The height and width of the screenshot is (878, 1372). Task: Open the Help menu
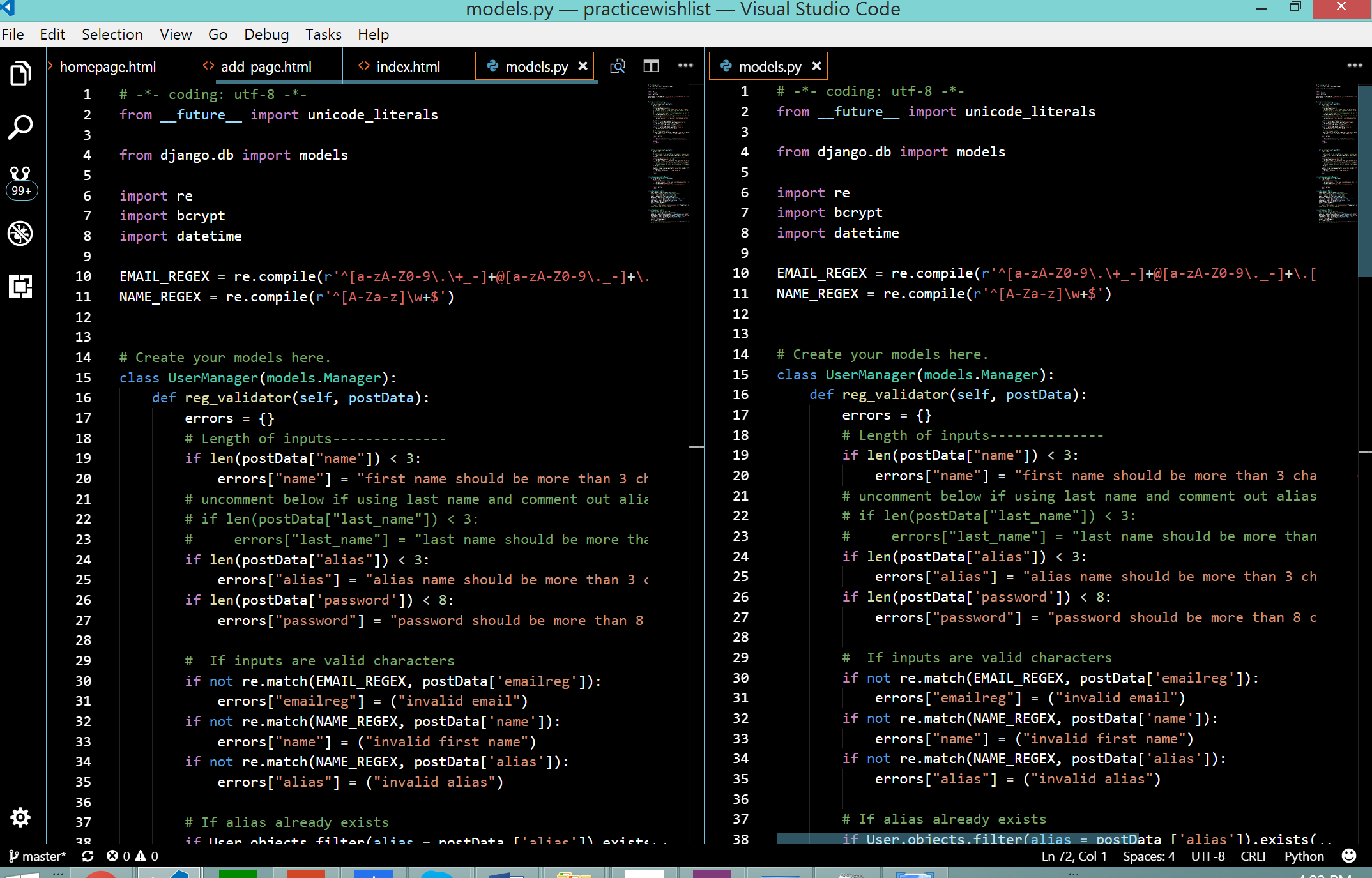[373, 34]
